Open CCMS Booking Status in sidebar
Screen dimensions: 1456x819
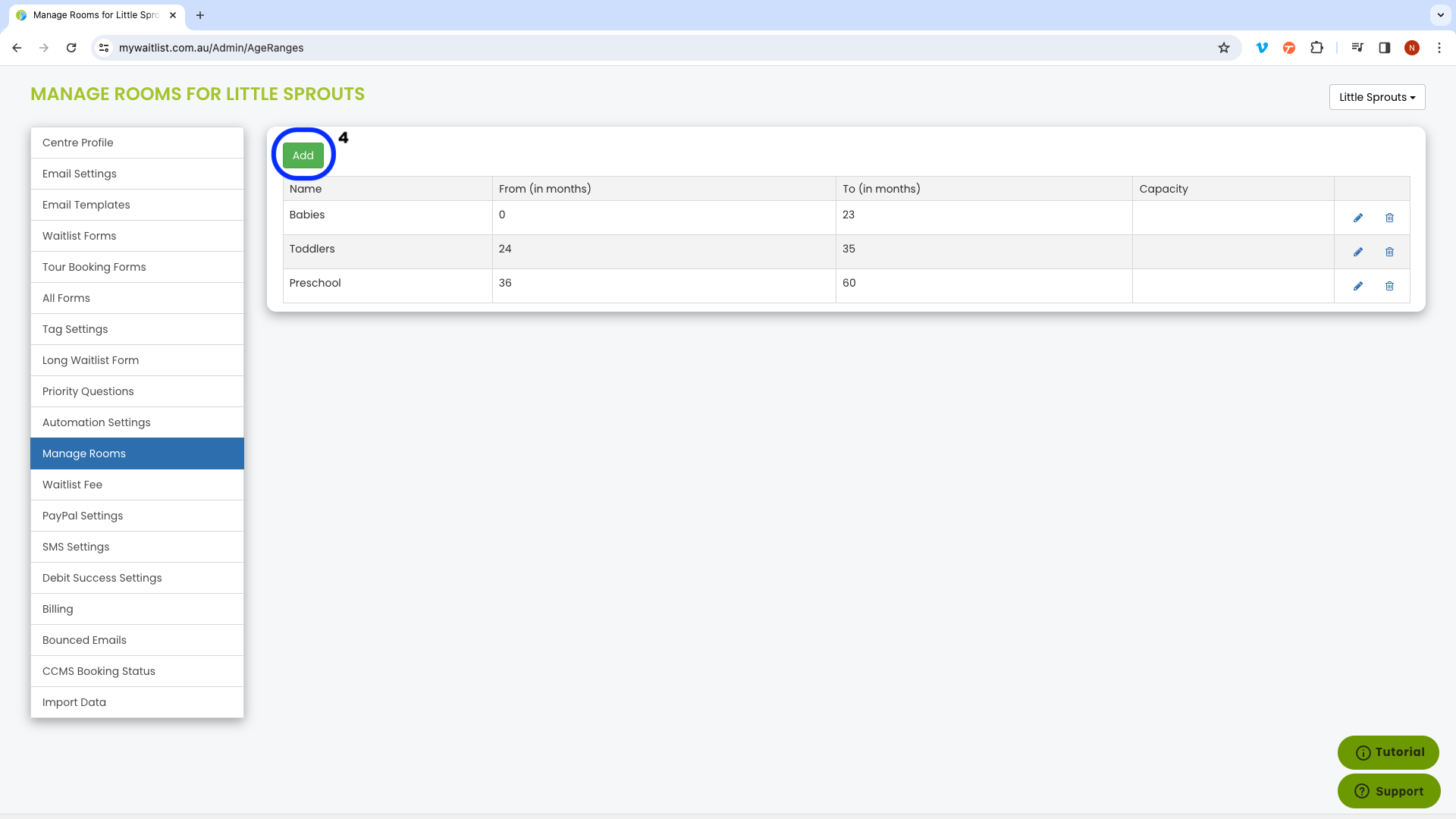click(x=137, y=671)
